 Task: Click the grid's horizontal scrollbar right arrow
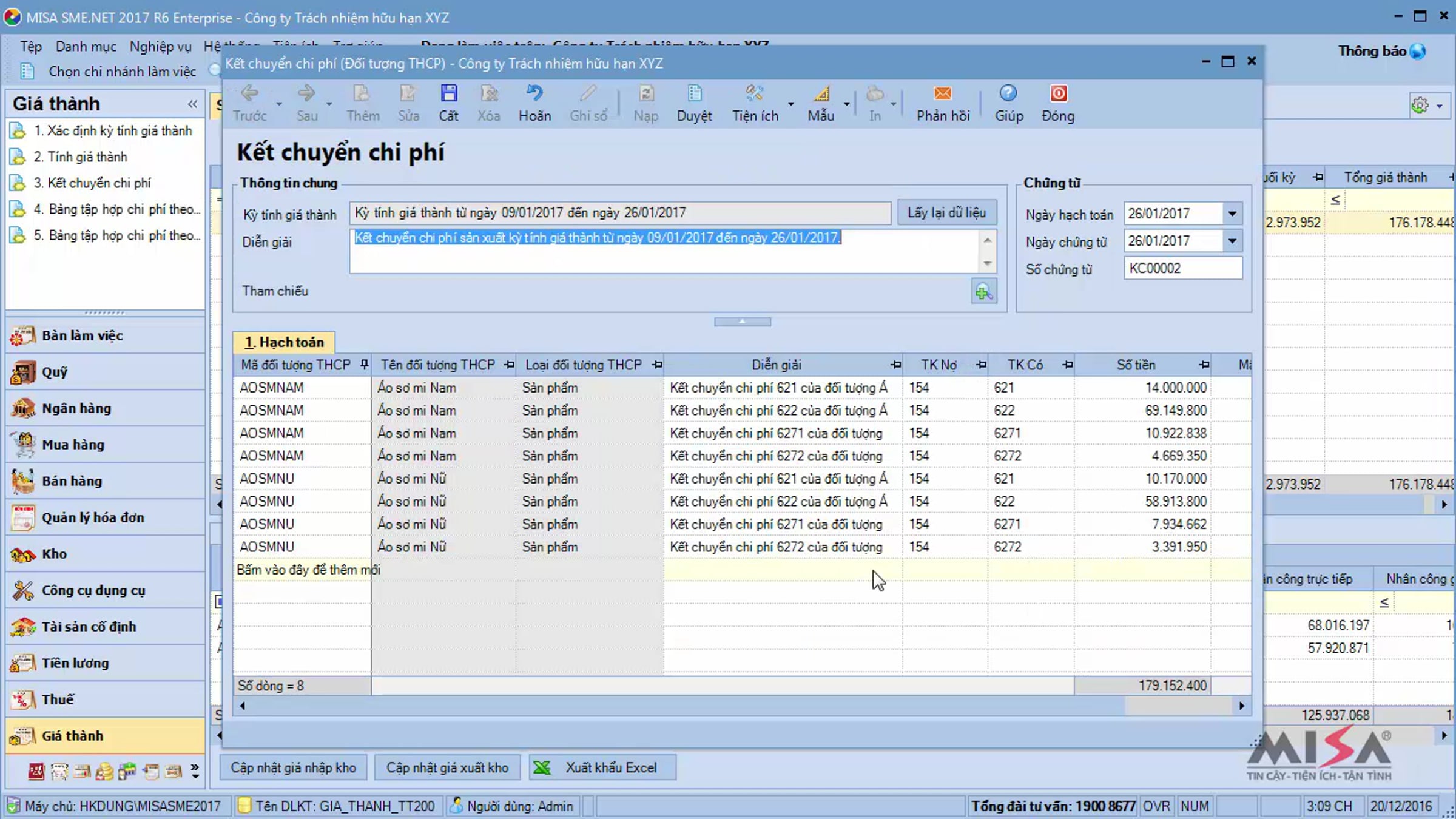(1242, 706)
